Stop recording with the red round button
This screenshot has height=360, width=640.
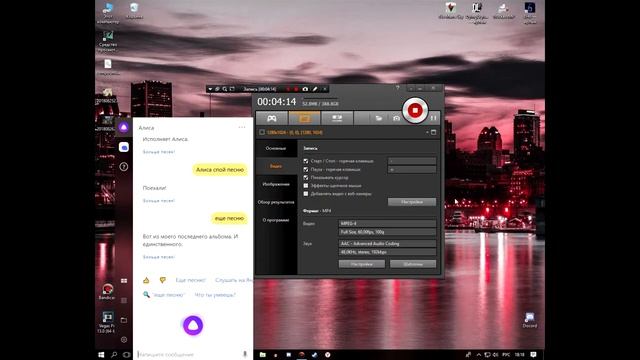coord(415,110)
